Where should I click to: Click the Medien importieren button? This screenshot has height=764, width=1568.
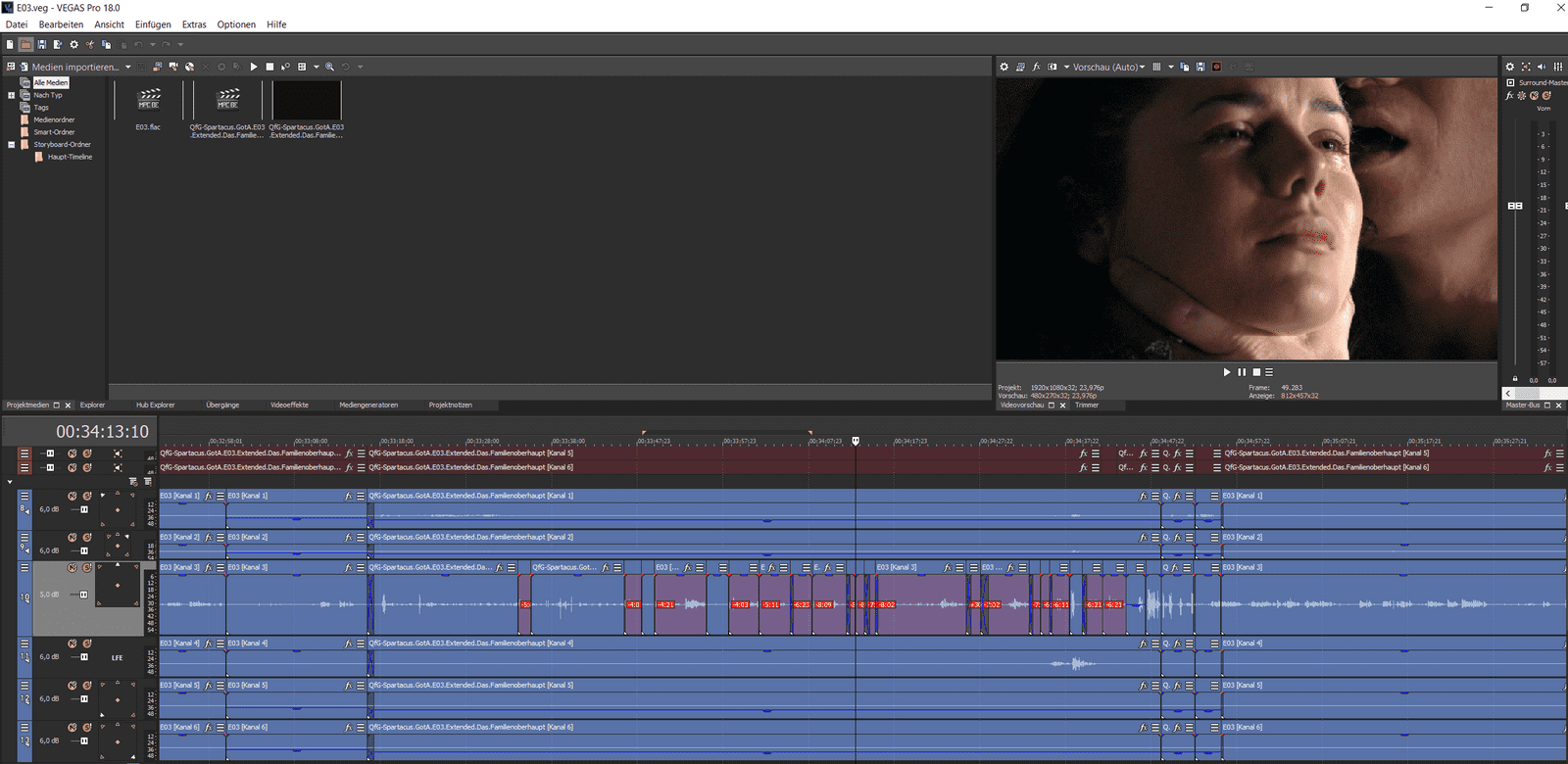pyautogui.click(x=69, y=67)
